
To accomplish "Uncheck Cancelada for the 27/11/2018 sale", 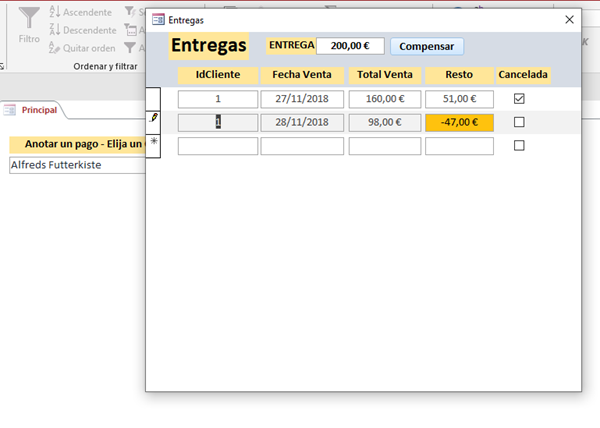I will [x=518, y=98].
